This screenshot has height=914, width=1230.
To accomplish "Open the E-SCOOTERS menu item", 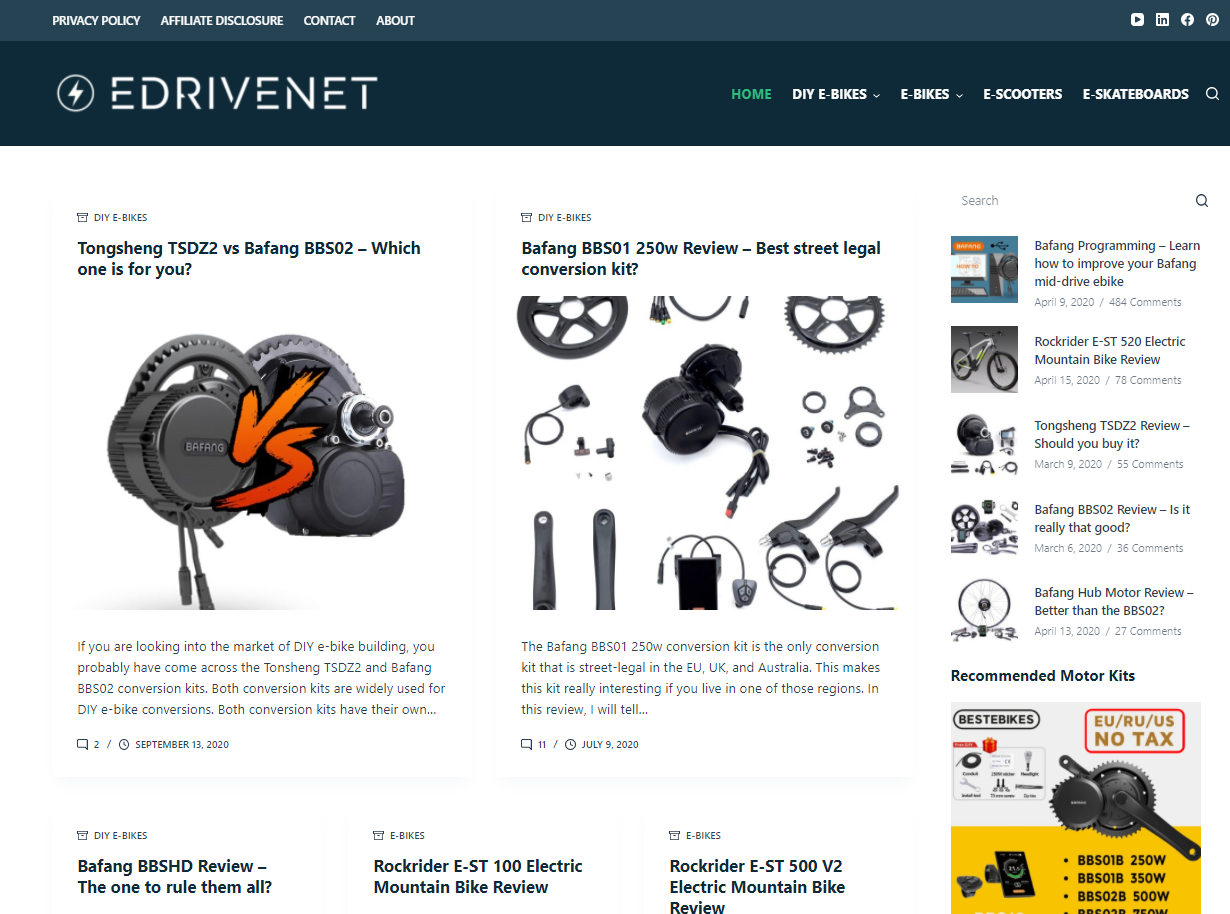I will point(1022,94).
